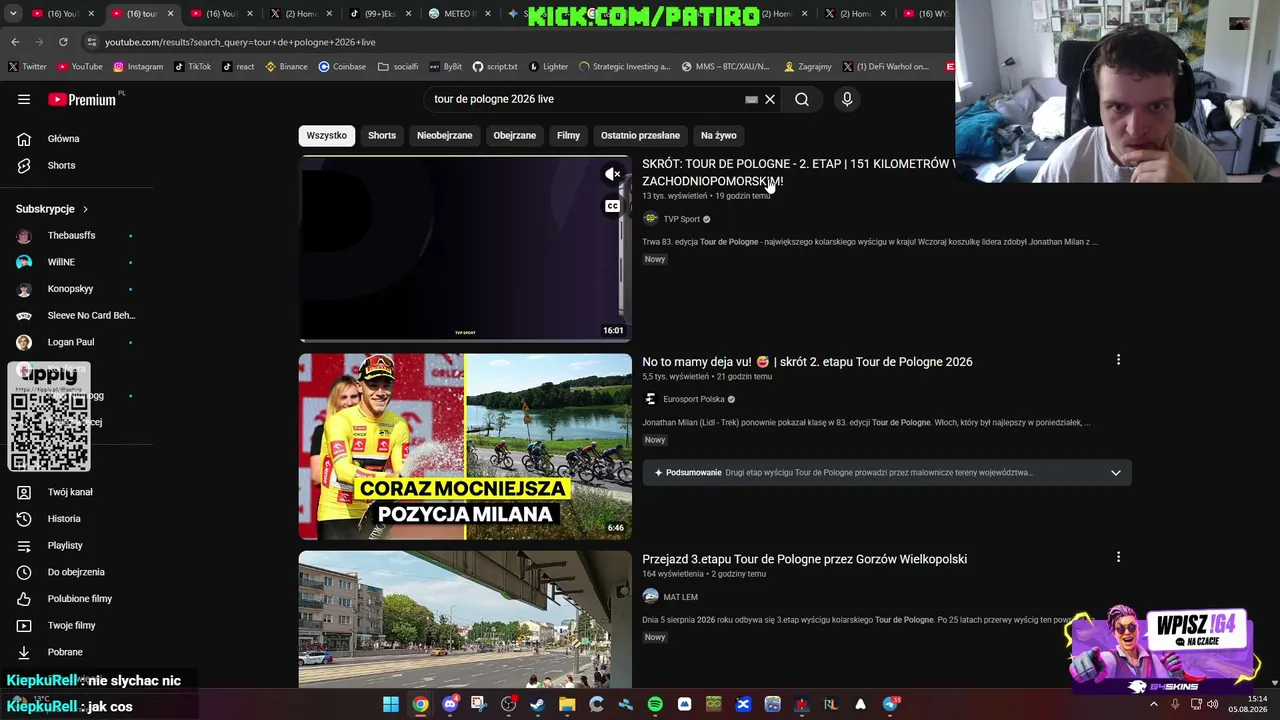This screenshot has height=720, width=1280.
Task: Open the Binance bookmark
Action: click(286, 67)
